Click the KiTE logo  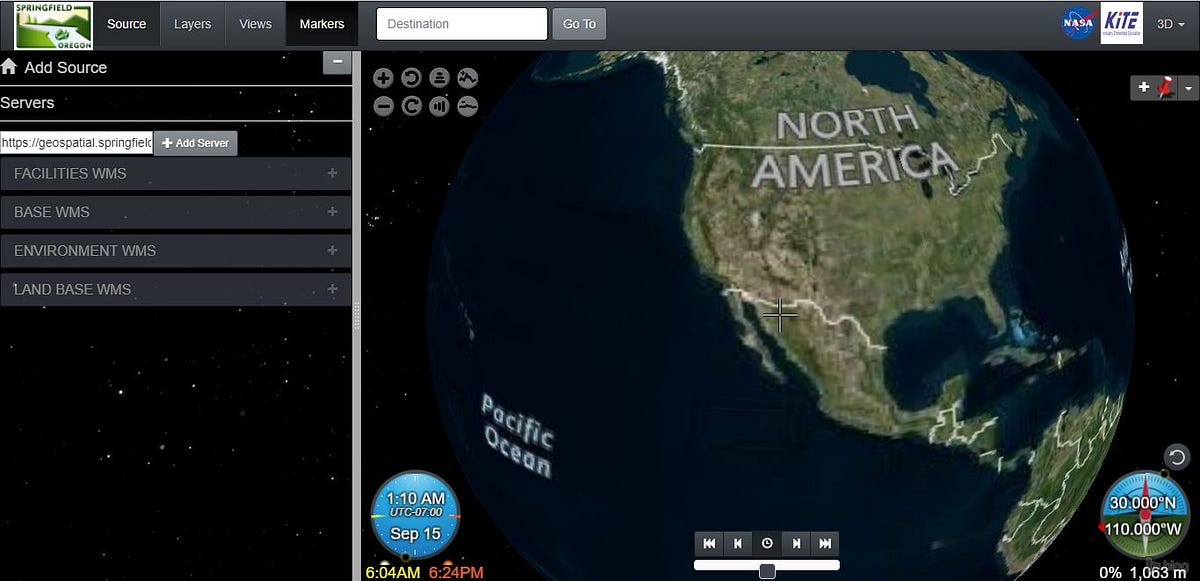(1122, 22)
